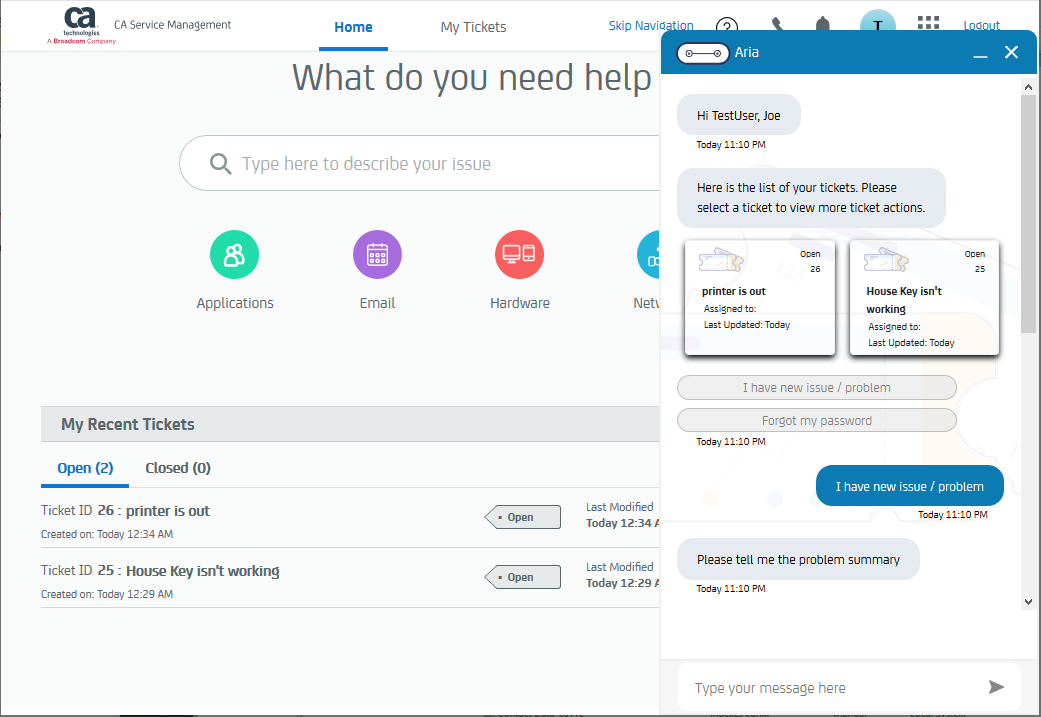Click the 'Please tell me the problem summary' message
Viewport: 1041px width, 717px height.
click(x=798, y=560)
